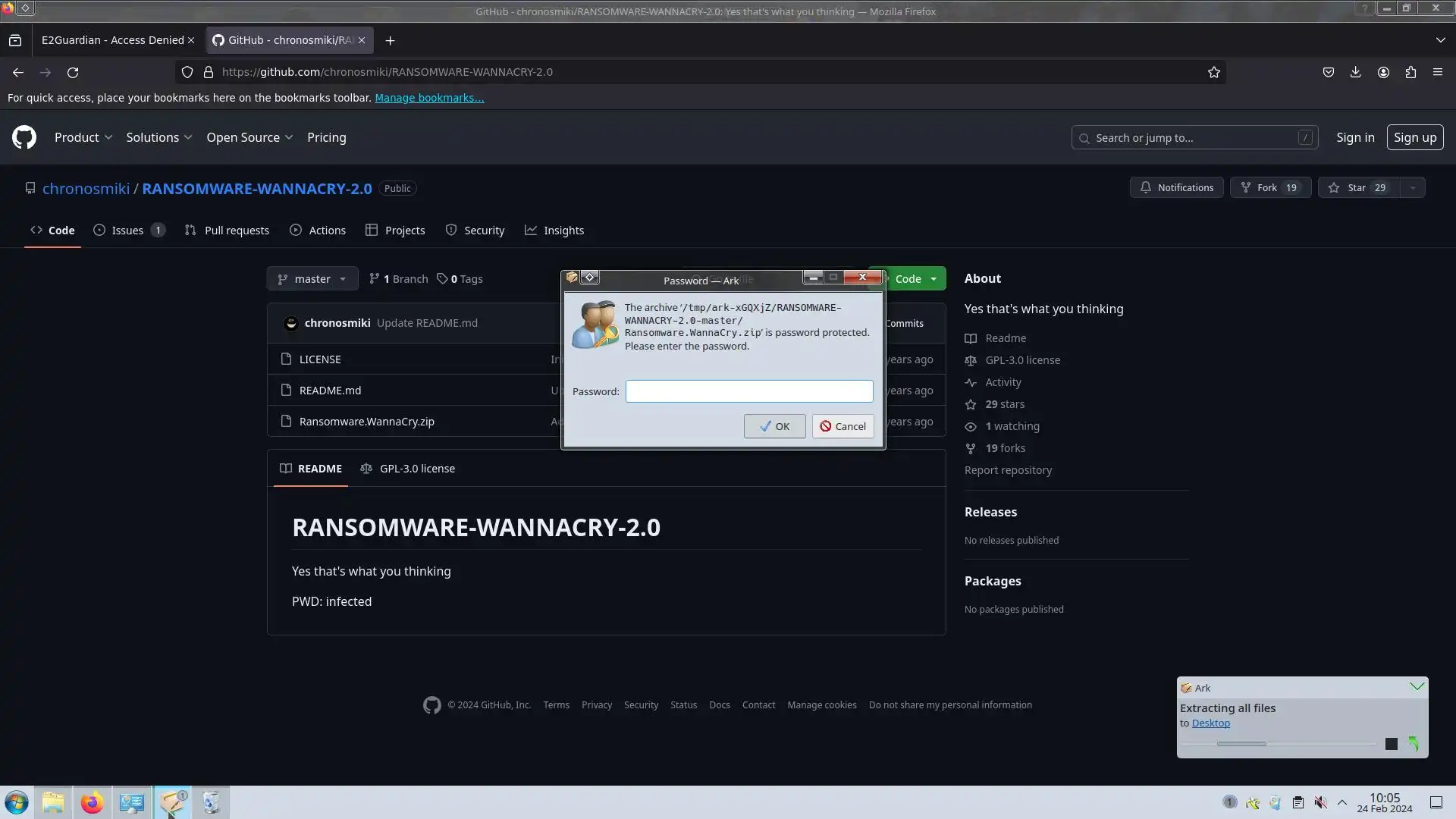1456x819 pixels.
Task: Click the GitHub logo in header
Action: [x=24, y=137]
